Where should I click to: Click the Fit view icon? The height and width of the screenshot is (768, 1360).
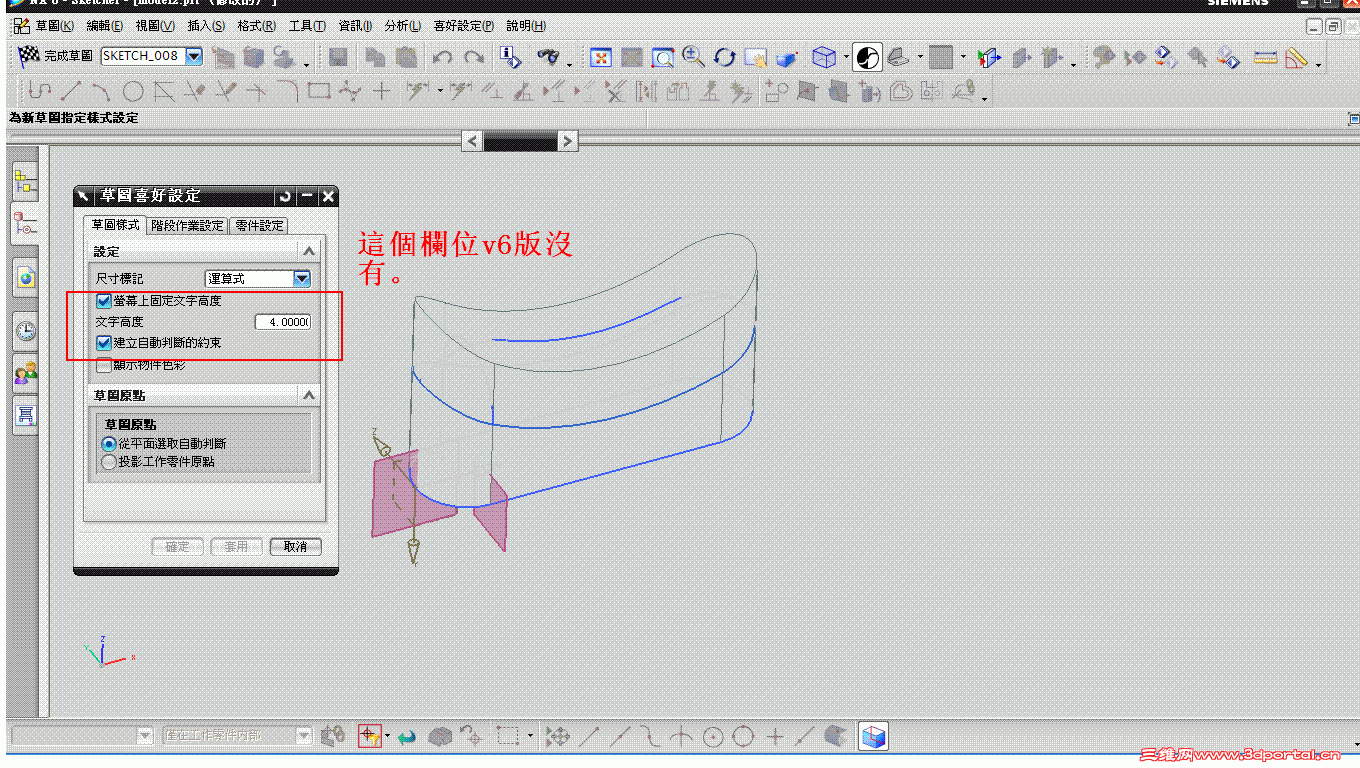pos(601,57)
